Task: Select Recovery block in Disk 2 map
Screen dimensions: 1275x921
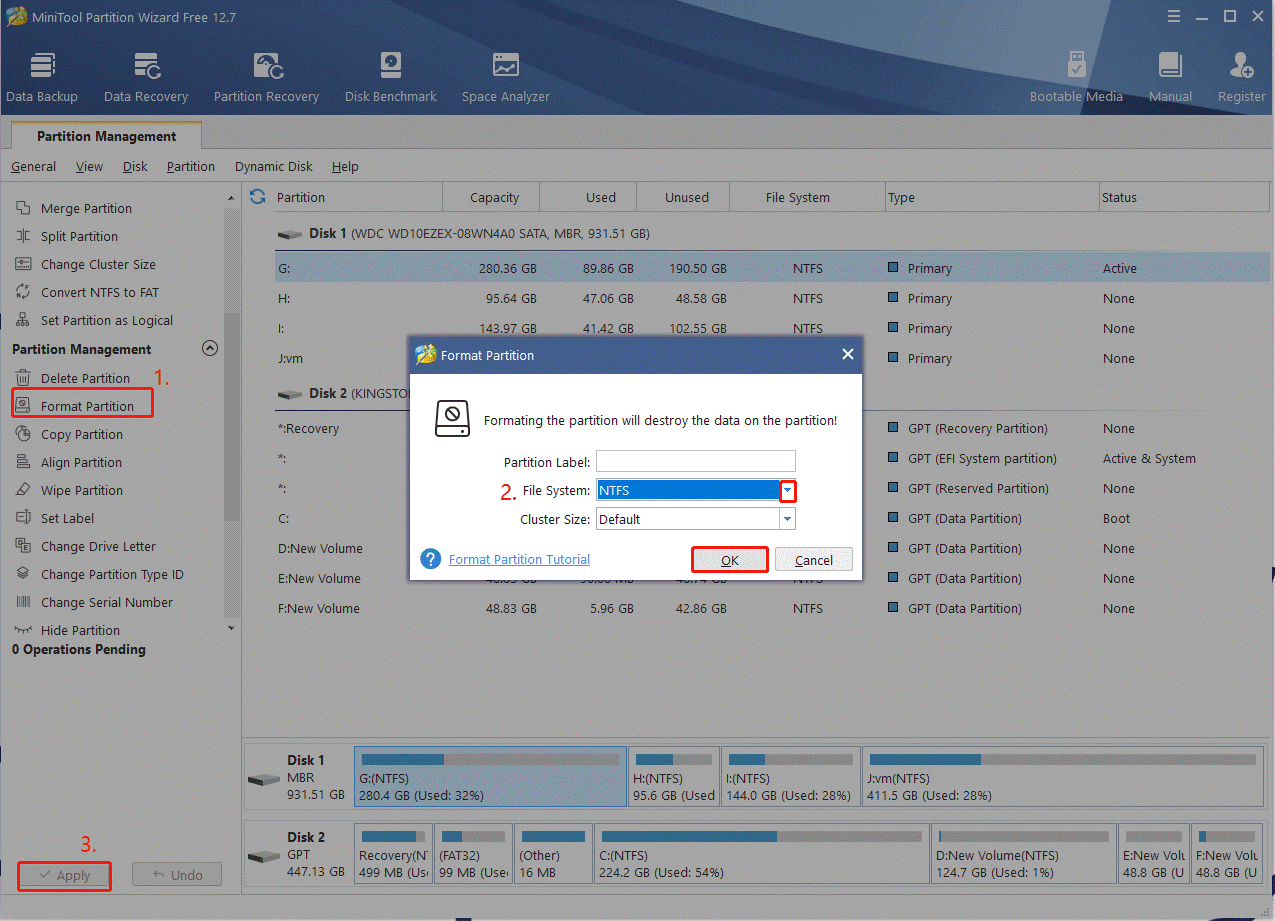Action: click(394, 854)
